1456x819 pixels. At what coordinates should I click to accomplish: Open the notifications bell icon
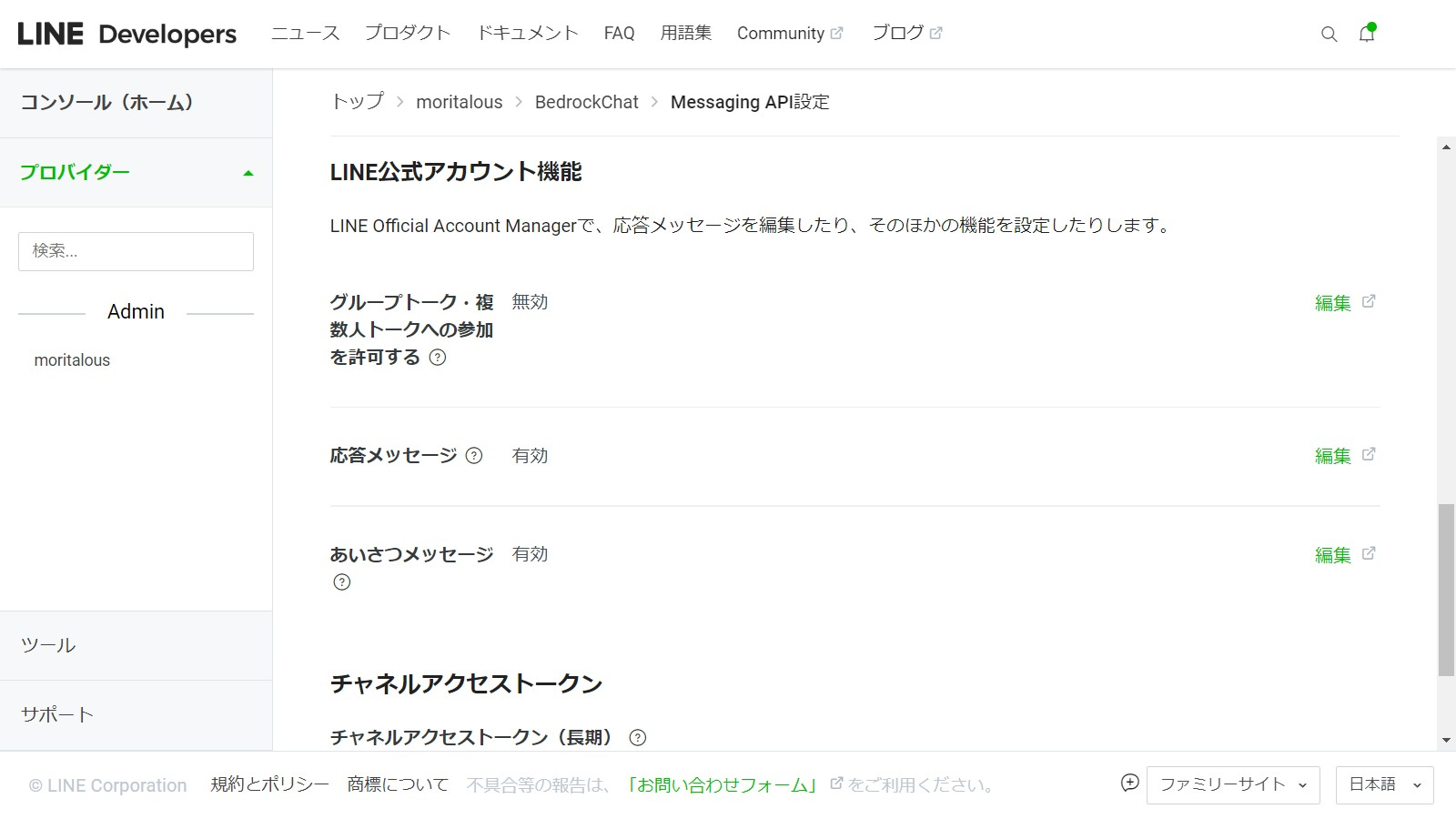[x=1367, y=34]
